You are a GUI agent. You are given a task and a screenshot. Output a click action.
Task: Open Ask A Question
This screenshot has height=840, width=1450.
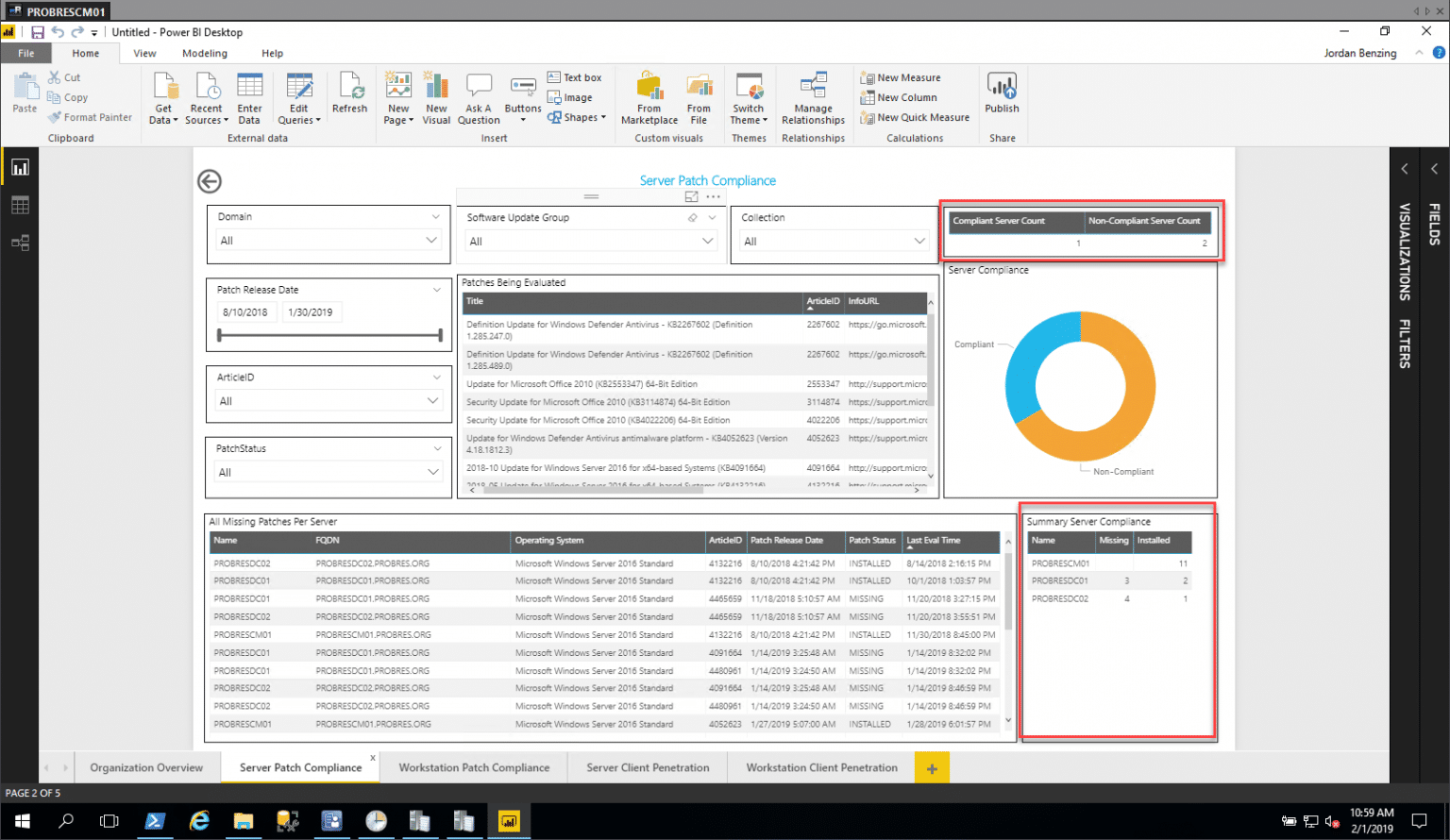pos(479,97)
